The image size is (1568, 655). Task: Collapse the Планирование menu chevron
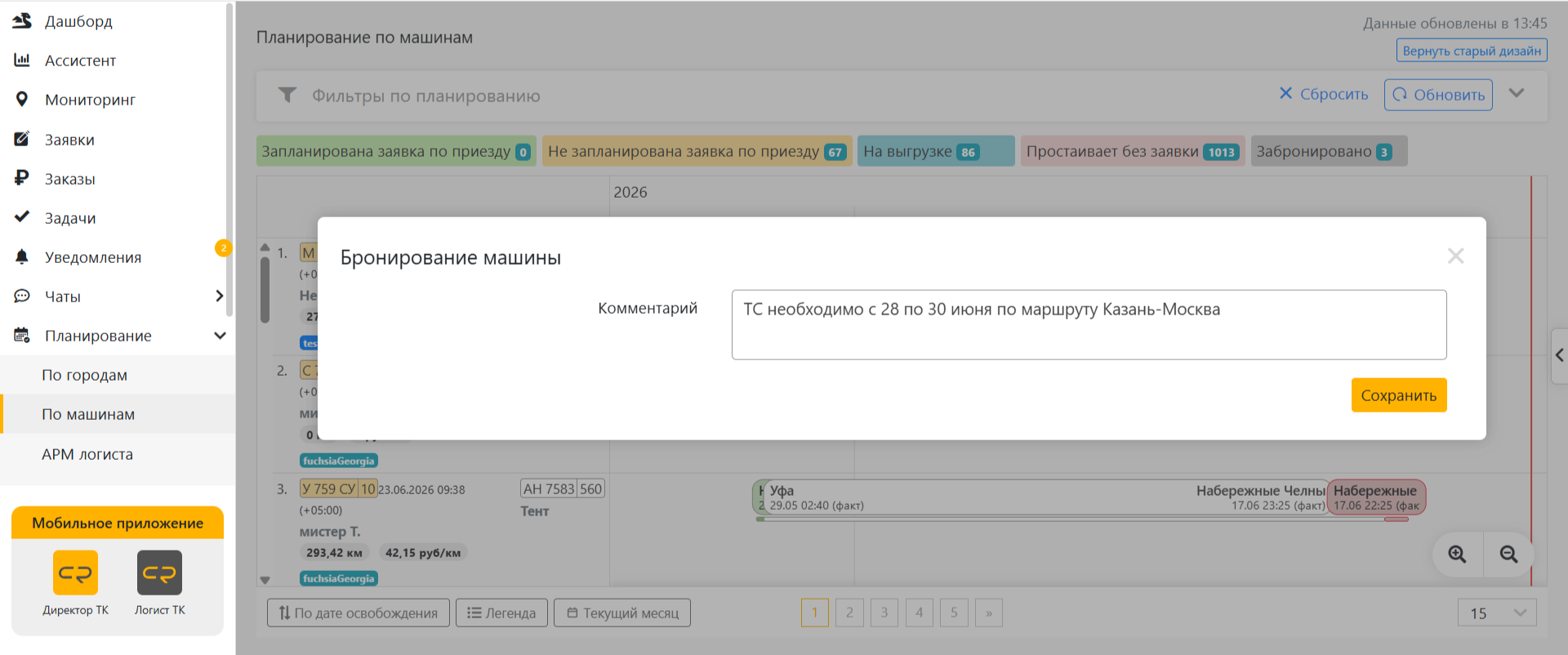[x=220, y=336]
